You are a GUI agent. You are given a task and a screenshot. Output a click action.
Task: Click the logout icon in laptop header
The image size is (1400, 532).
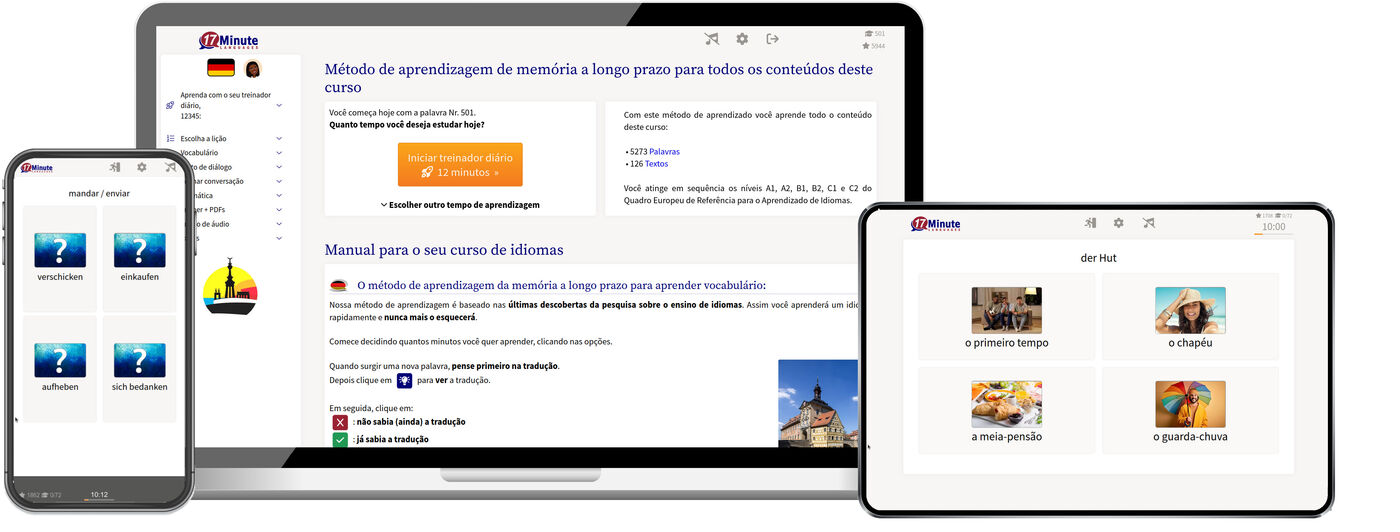[x=772, y=39]
